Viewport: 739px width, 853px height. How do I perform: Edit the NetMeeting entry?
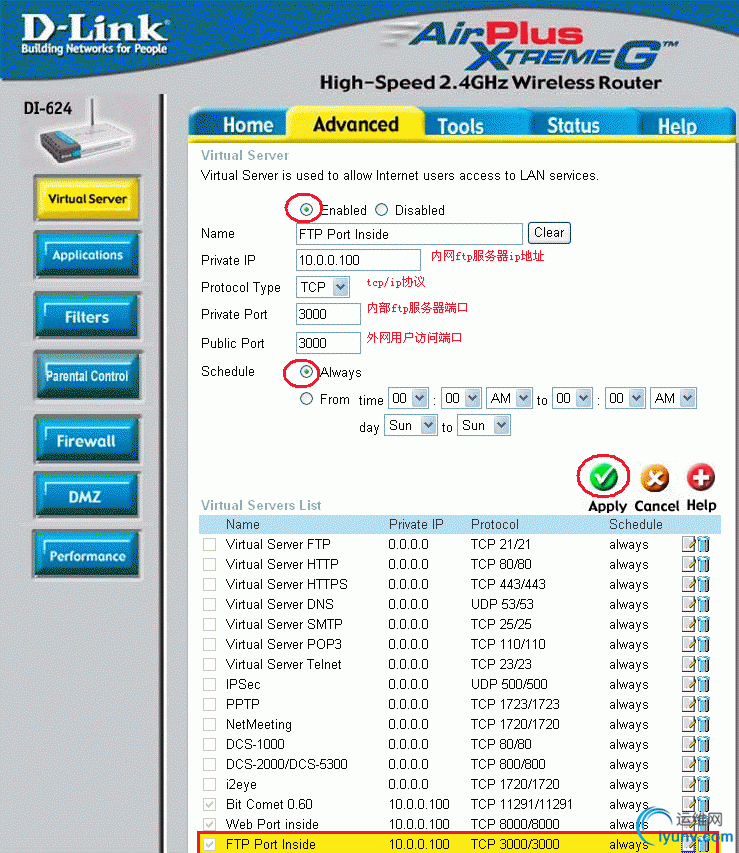tap(688, 724)
